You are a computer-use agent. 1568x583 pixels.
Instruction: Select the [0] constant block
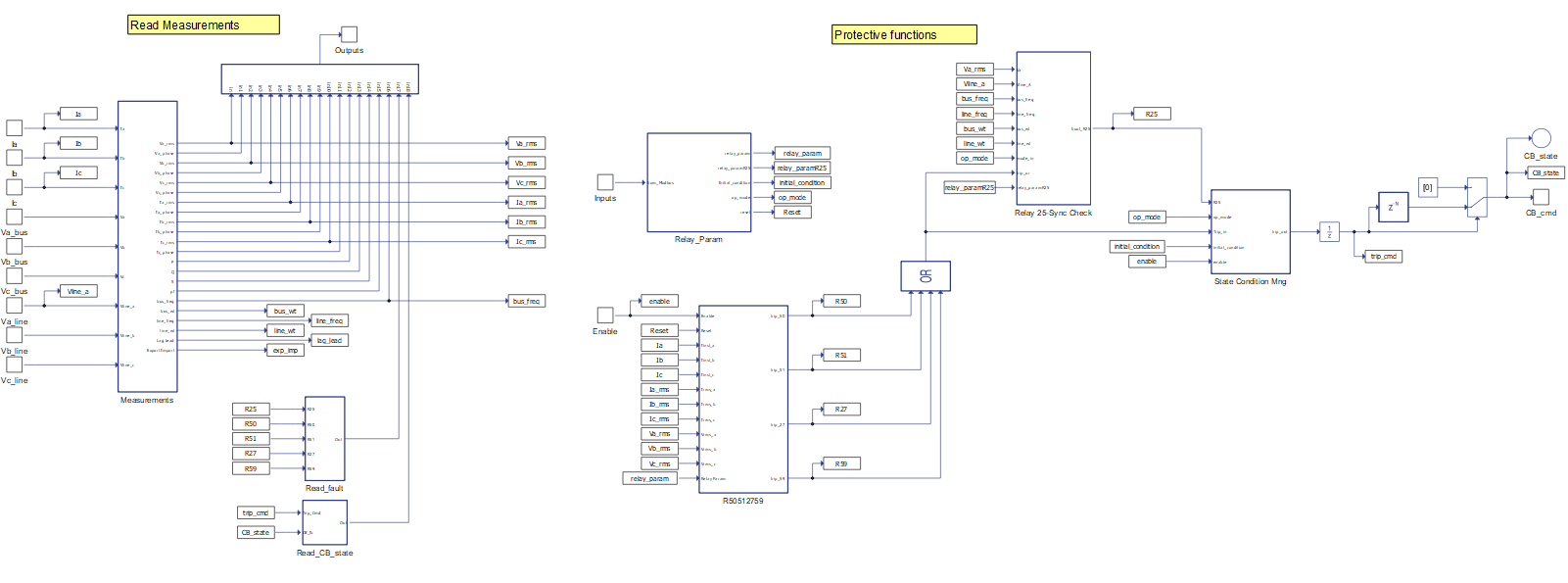click(1428, 187)
